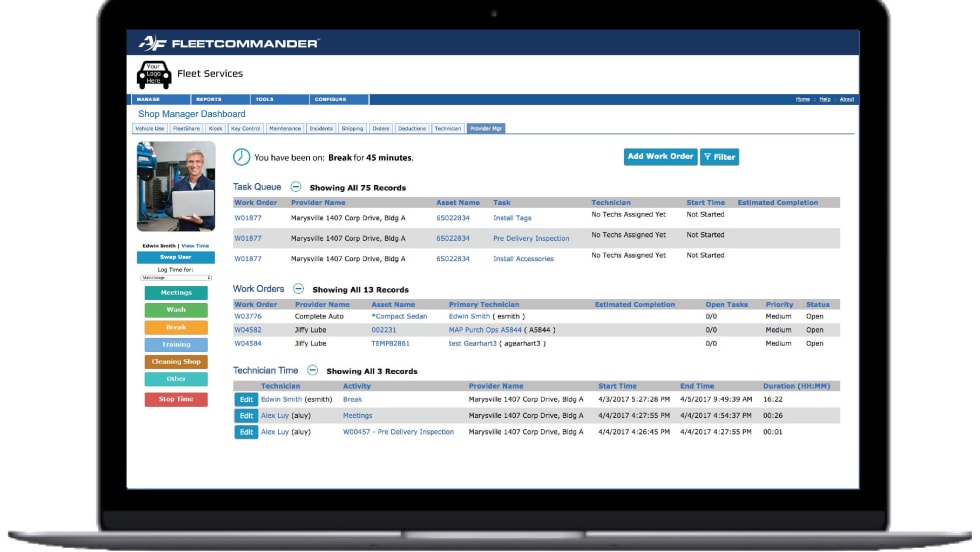Click the technician profile photo
Image resolution: width=980 pixels, height=552 pixels.
click(x=175, y=188)
